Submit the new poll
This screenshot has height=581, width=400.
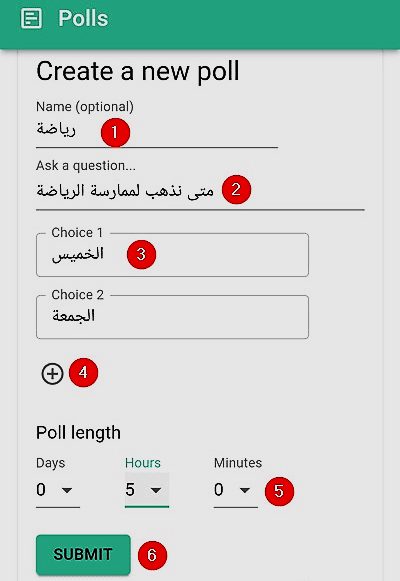pyautogui.click(x=83, y=554)
